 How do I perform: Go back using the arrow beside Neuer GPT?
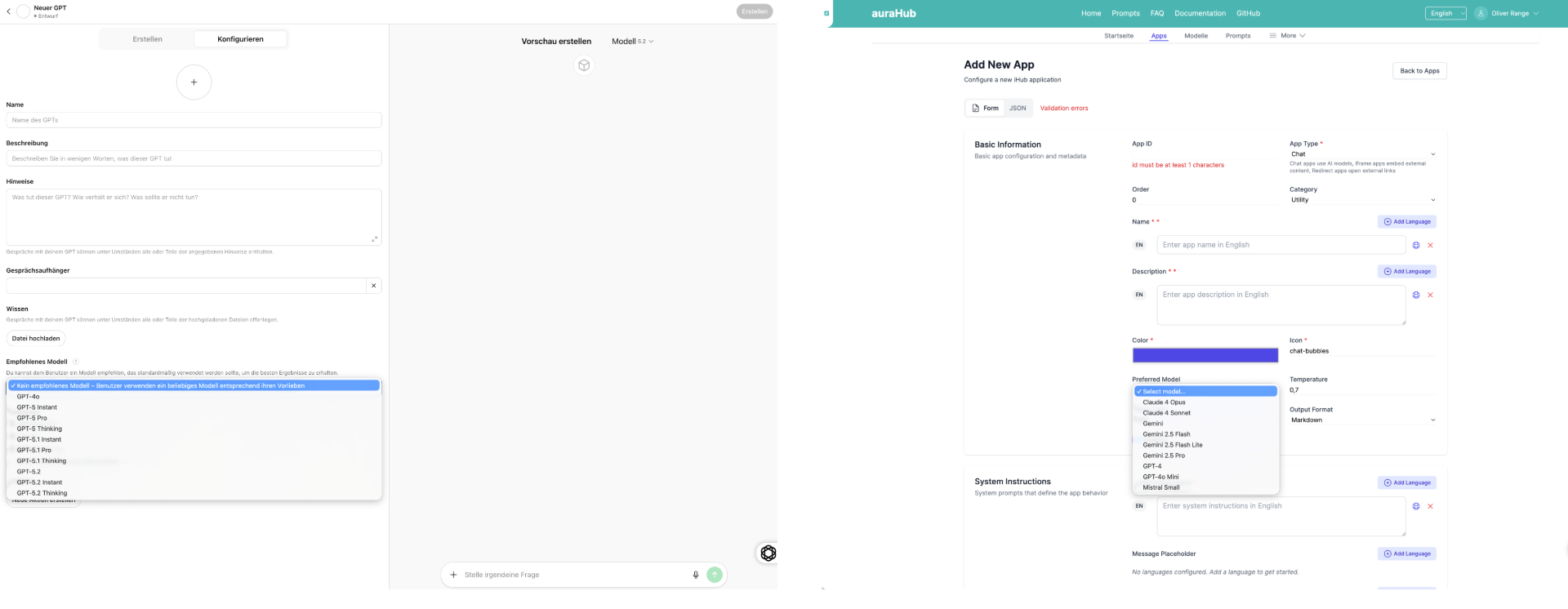pyautogui.click(x=8, y=11)
